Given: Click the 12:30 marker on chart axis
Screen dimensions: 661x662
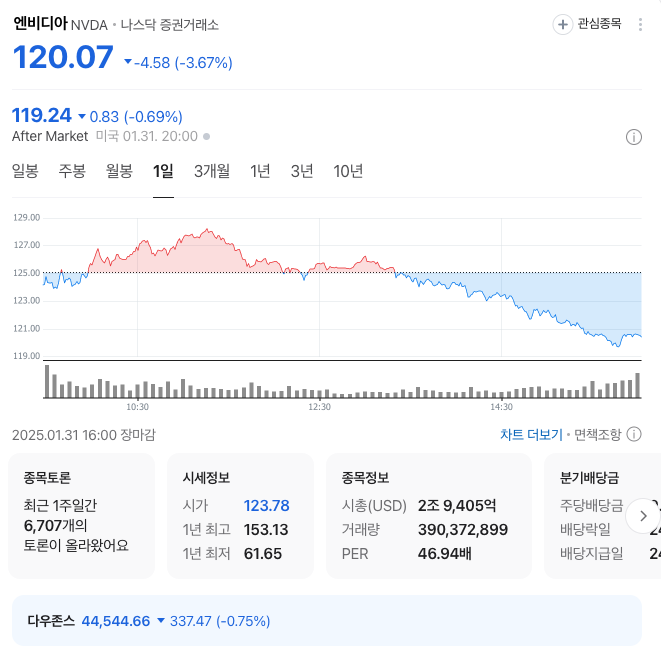Looking at the screenshot, I should [320, 407].
